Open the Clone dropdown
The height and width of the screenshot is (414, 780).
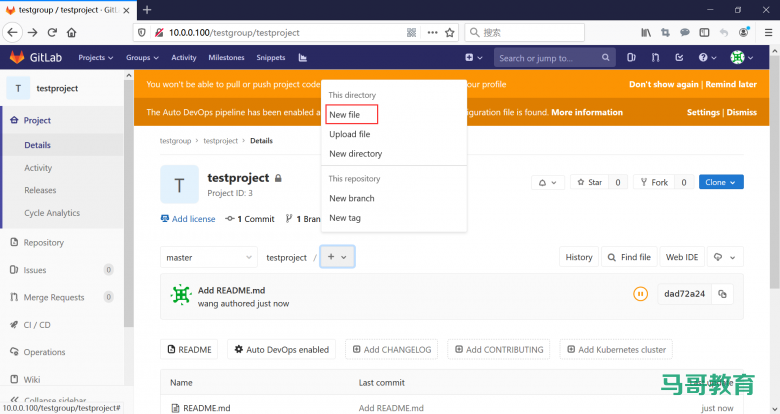pos(721,182)
